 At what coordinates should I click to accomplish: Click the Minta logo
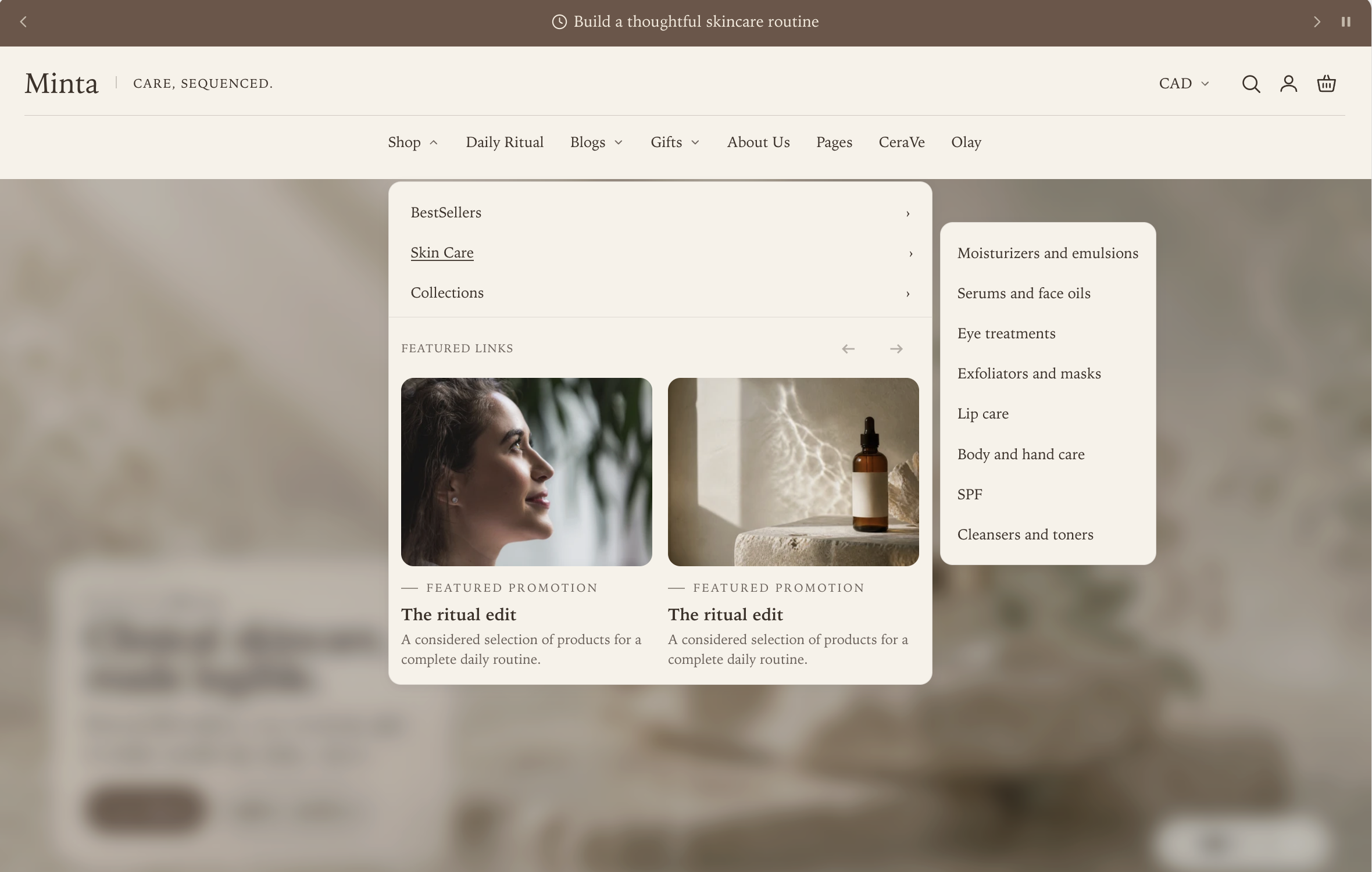point(62,84)
